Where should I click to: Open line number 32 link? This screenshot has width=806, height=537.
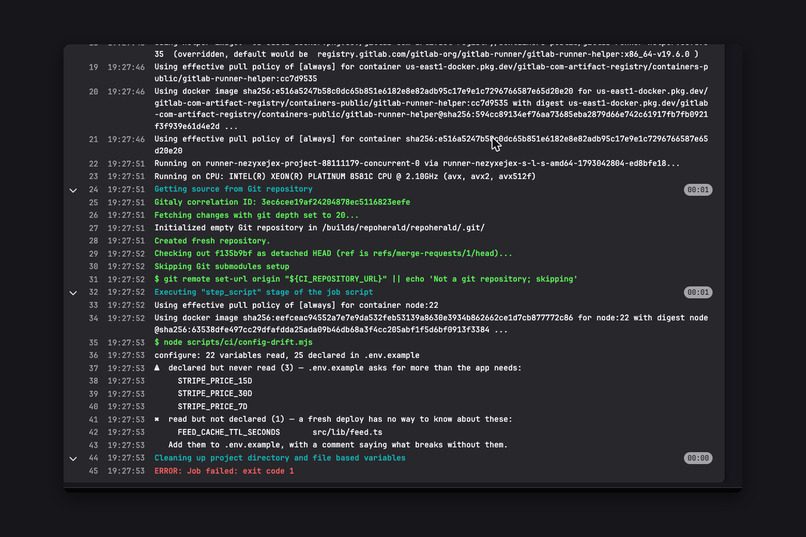93,292
